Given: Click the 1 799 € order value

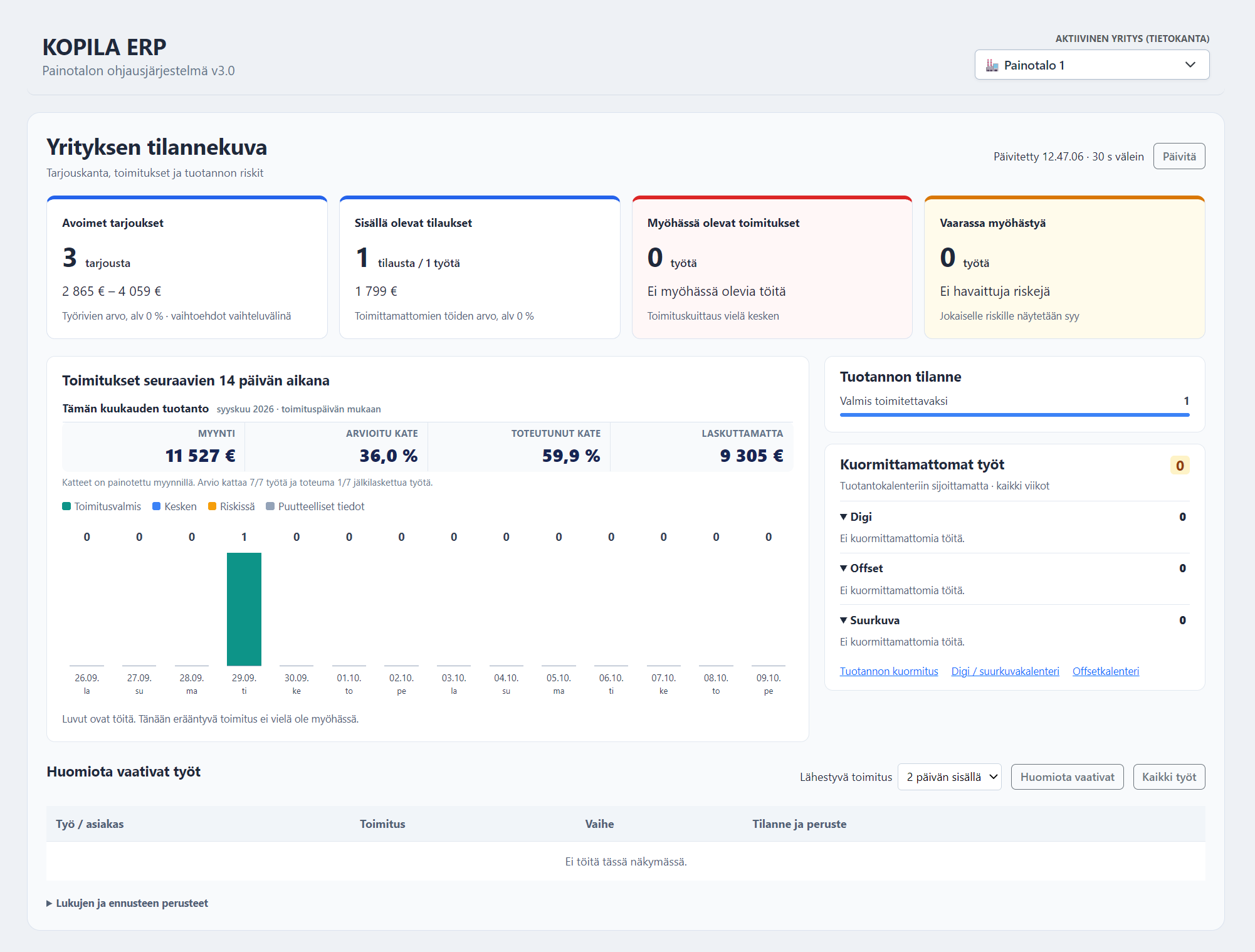Looking at the screenshot, I should coord(376,291).
